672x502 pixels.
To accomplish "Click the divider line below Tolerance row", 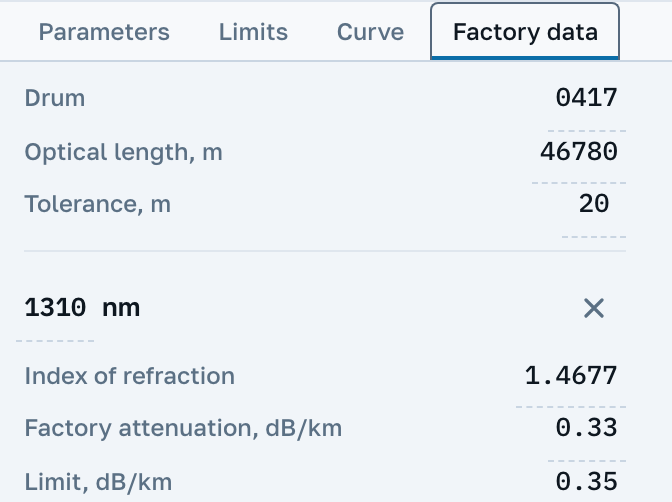I will pyautogui.click(x=325, y=251).
